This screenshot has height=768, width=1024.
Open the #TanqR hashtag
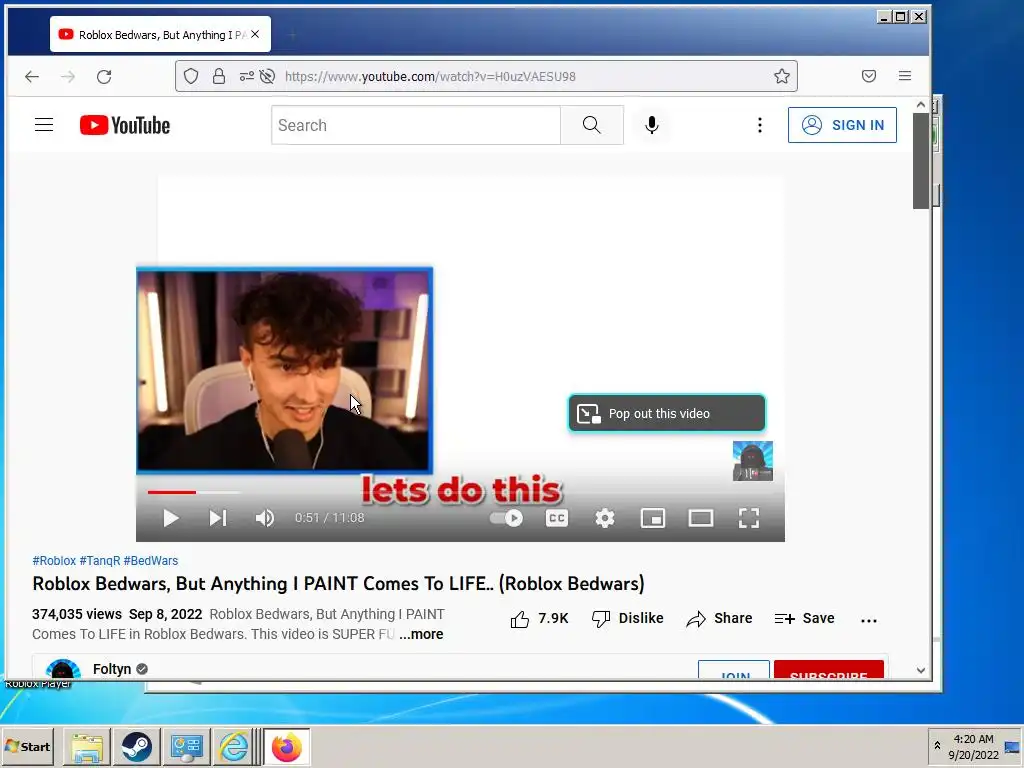(x=100, y=560)
